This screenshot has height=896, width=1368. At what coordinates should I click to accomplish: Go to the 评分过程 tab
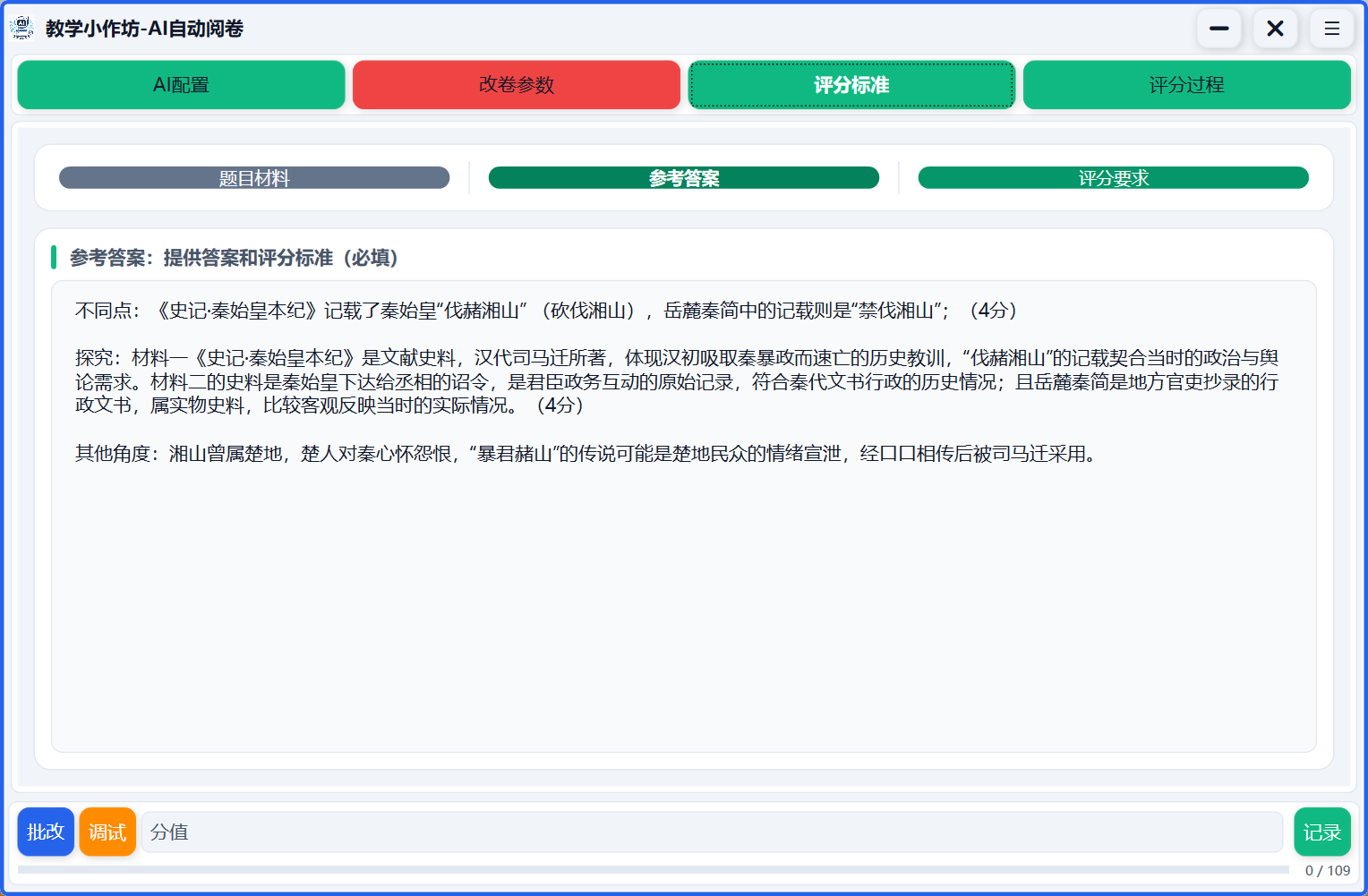pyautogui.click(x=1186, y=85)
